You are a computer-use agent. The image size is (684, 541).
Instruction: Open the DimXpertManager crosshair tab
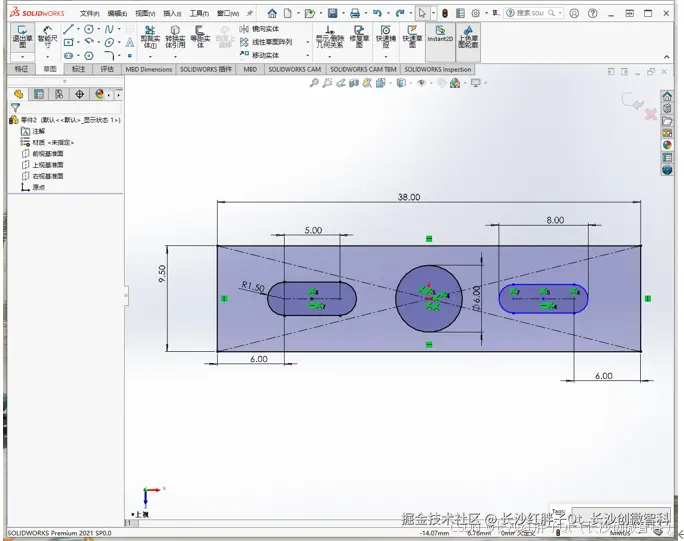[79, 94]
